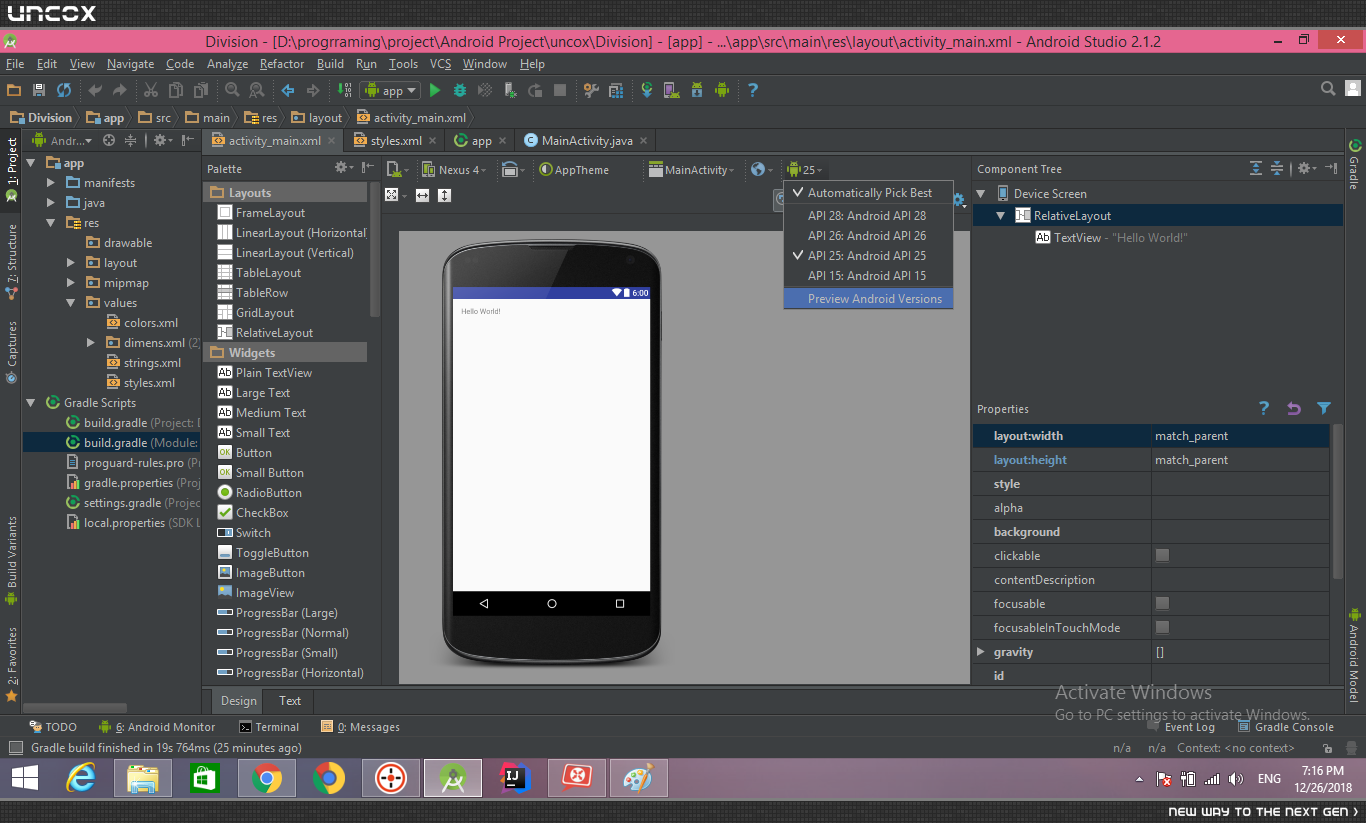Open the Terminal tool window
This screenshot has width=1366, height=823.
(x=268, y=727)
